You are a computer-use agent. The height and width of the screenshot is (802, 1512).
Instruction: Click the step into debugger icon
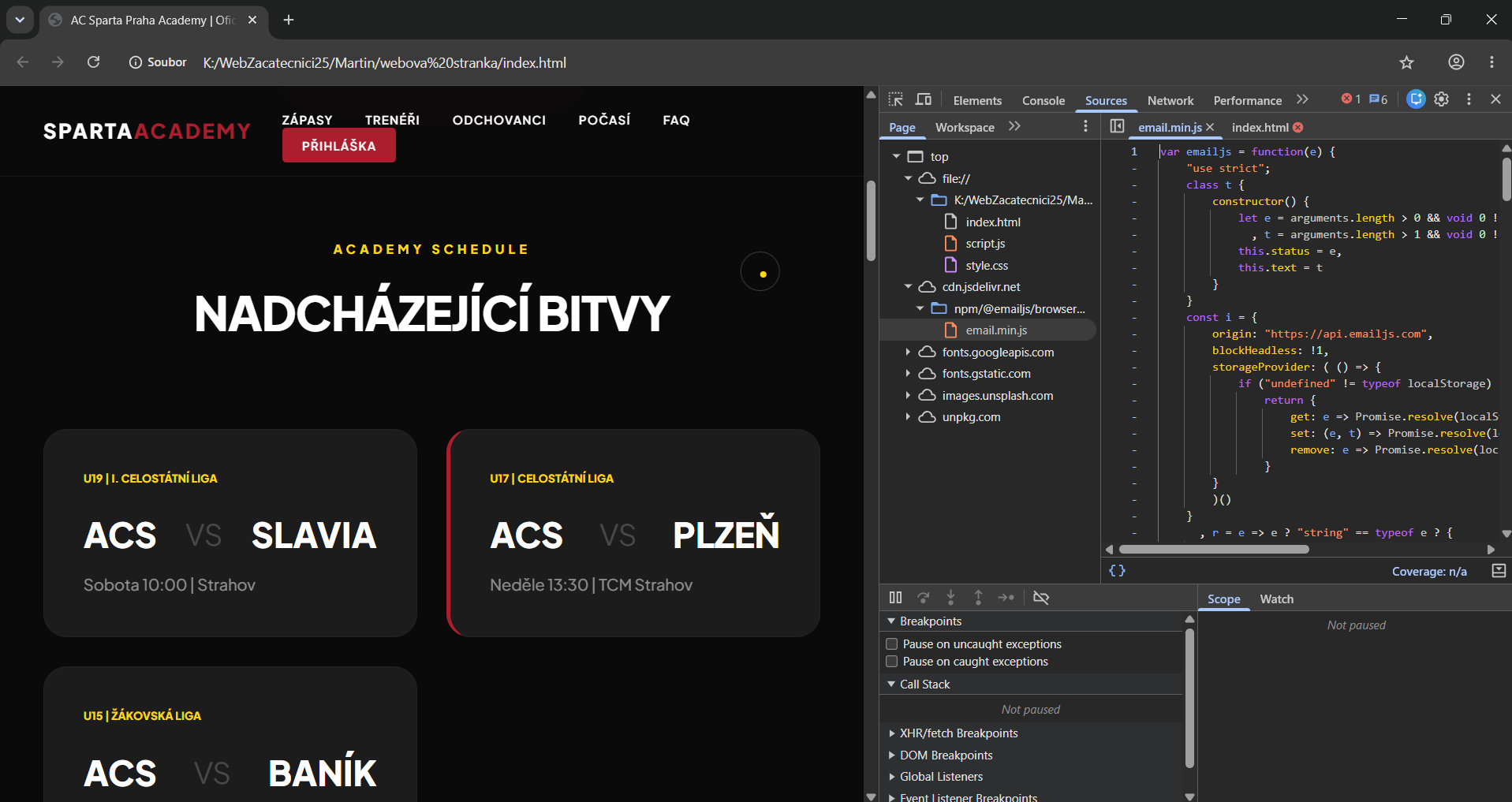(x=951, y=598)
